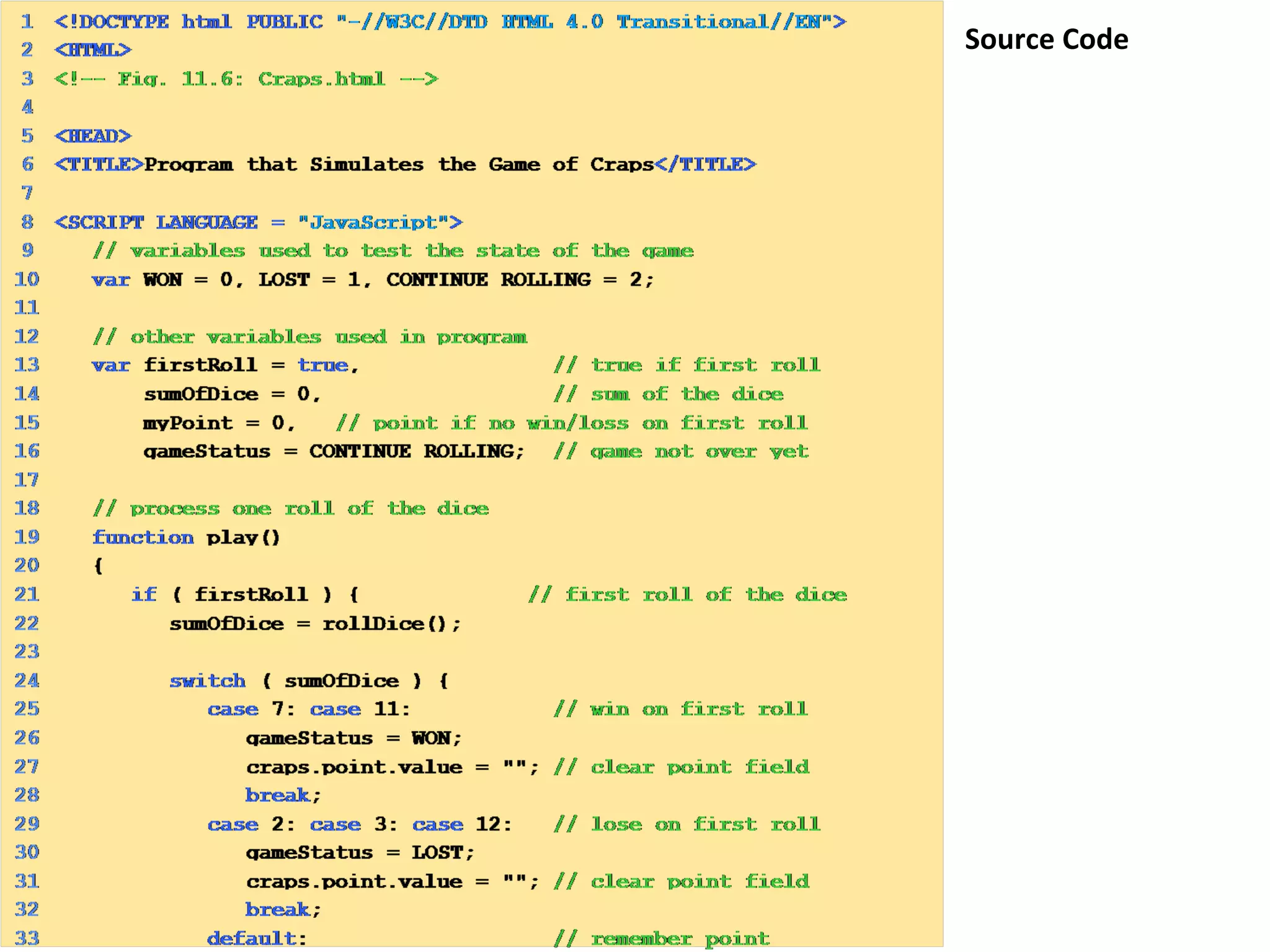This screenshot has width=1270, height=952.
Task: Click comment 'first roll of the dice'
Action: [688, 594]
